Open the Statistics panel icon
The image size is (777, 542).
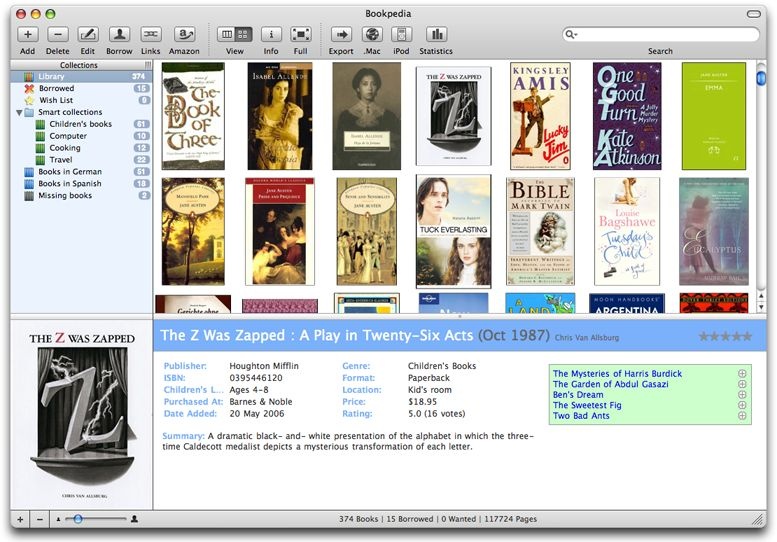click(436, 35)
